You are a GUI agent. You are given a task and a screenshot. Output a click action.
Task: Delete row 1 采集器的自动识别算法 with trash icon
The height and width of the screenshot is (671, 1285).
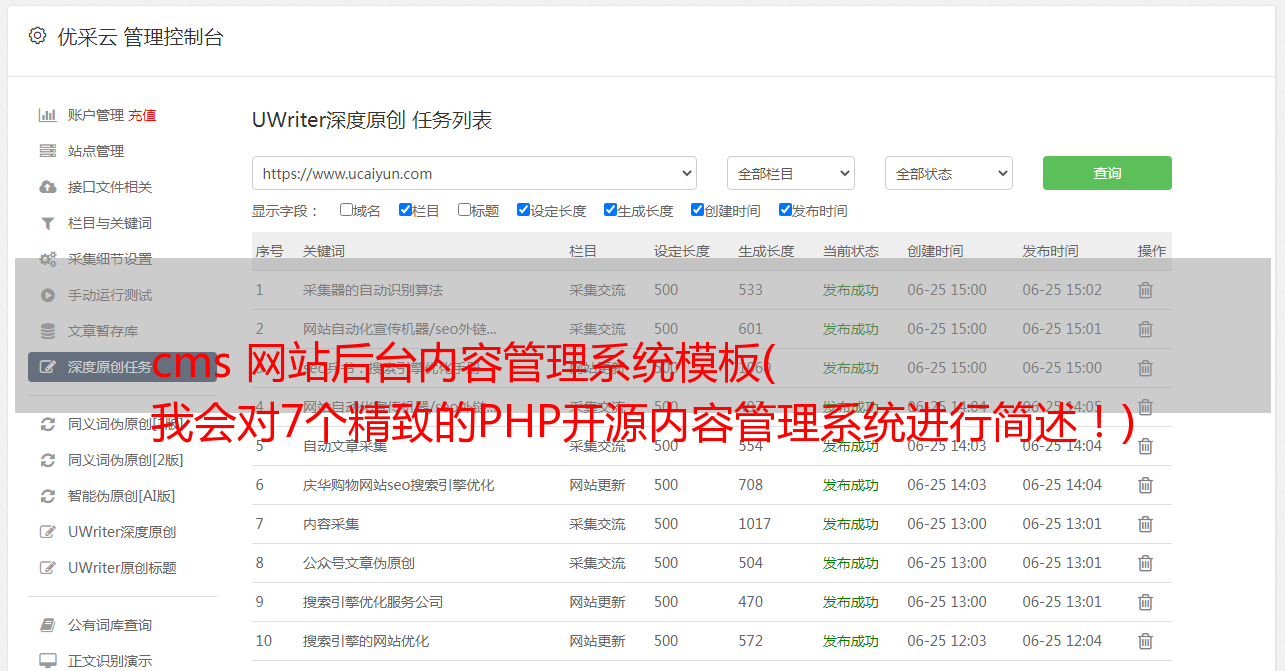tap(1145, 290)
